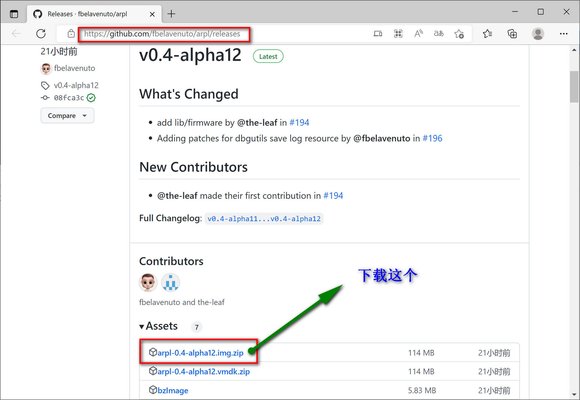The image size is (580, 400).
Task: Open a new browser tab
Action: pyautogui.click(x=171, y=14)
